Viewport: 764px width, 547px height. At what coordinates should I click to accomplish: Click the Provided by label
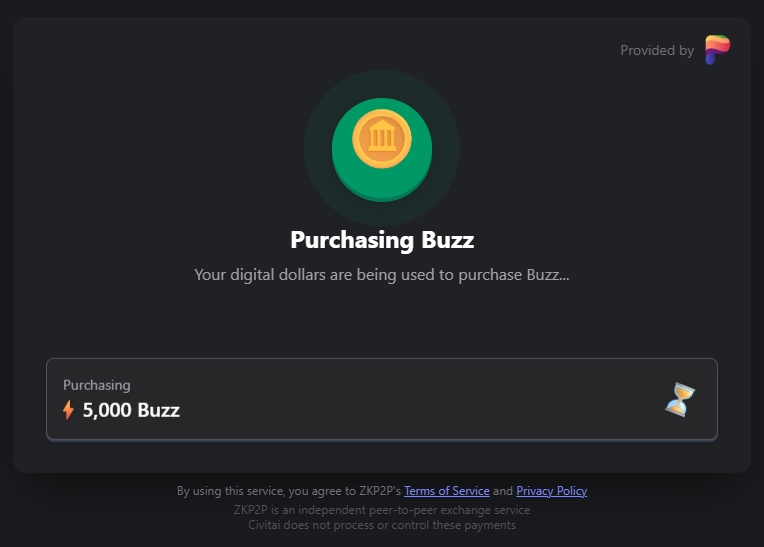pyautogui.click(x=657, y=50)
